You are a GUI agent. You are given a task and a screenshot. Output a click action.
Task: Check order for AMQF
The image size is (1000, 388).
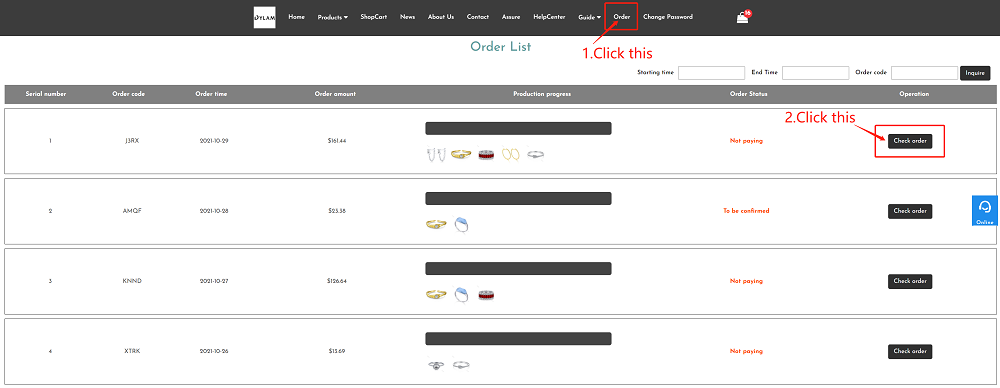pyautogui.click(x=910, y=211)
